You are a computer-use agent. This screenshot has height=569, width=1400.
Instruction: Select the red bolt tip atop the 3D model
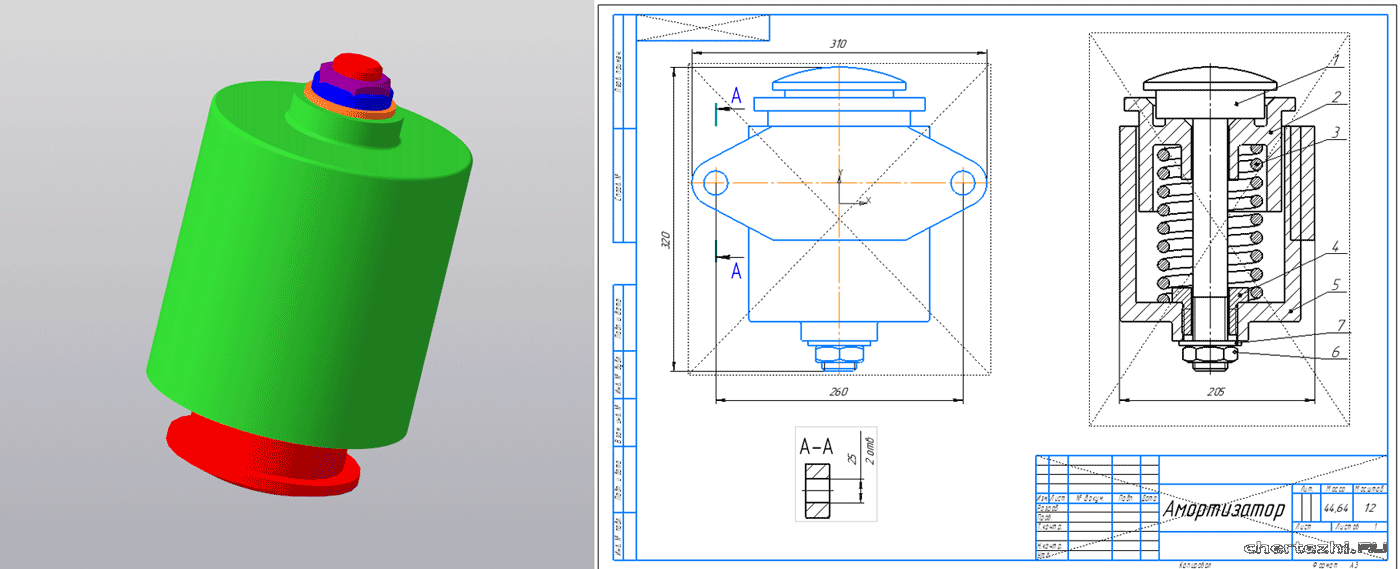click(350, 63)
